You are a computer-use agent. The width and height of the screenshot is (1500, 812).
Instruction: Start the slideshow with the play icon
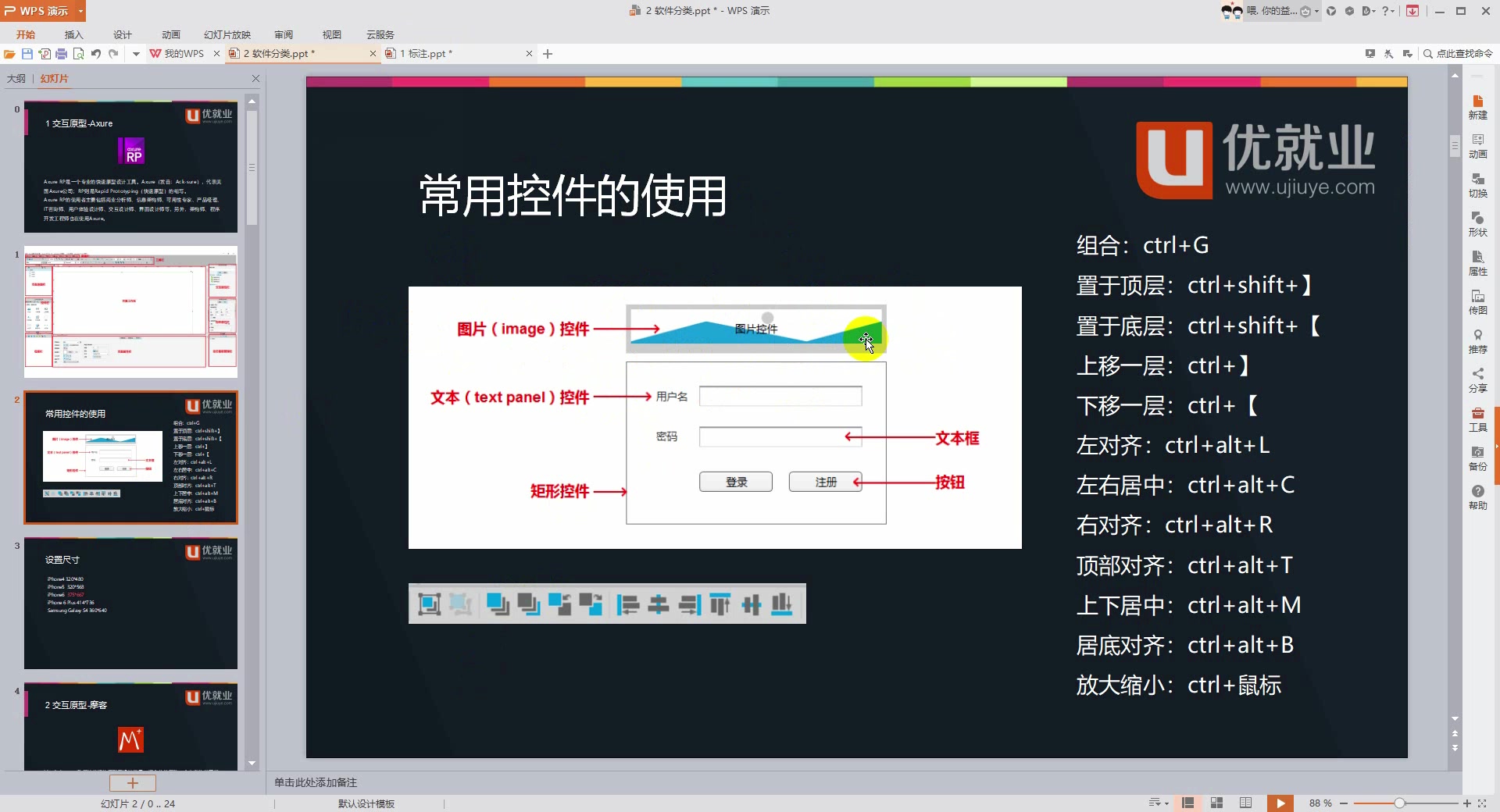[x=1280, y=803]
